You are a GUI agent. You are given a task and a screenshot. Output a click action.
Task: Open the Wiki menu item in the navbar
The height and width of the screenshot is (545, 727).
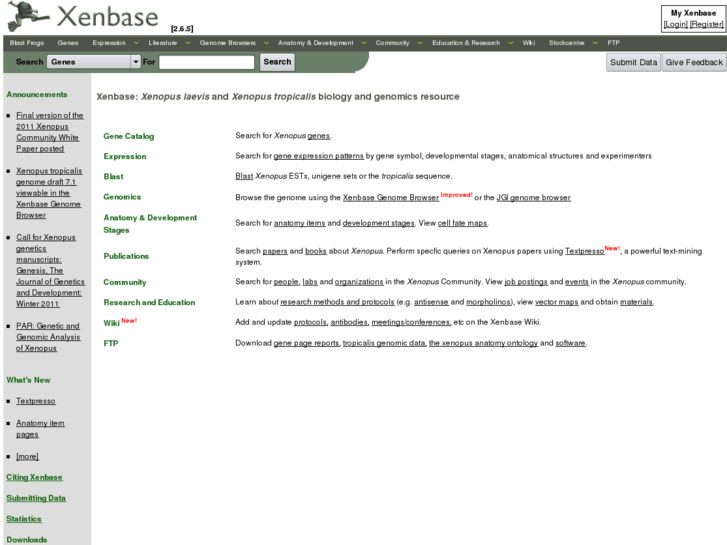529,43
